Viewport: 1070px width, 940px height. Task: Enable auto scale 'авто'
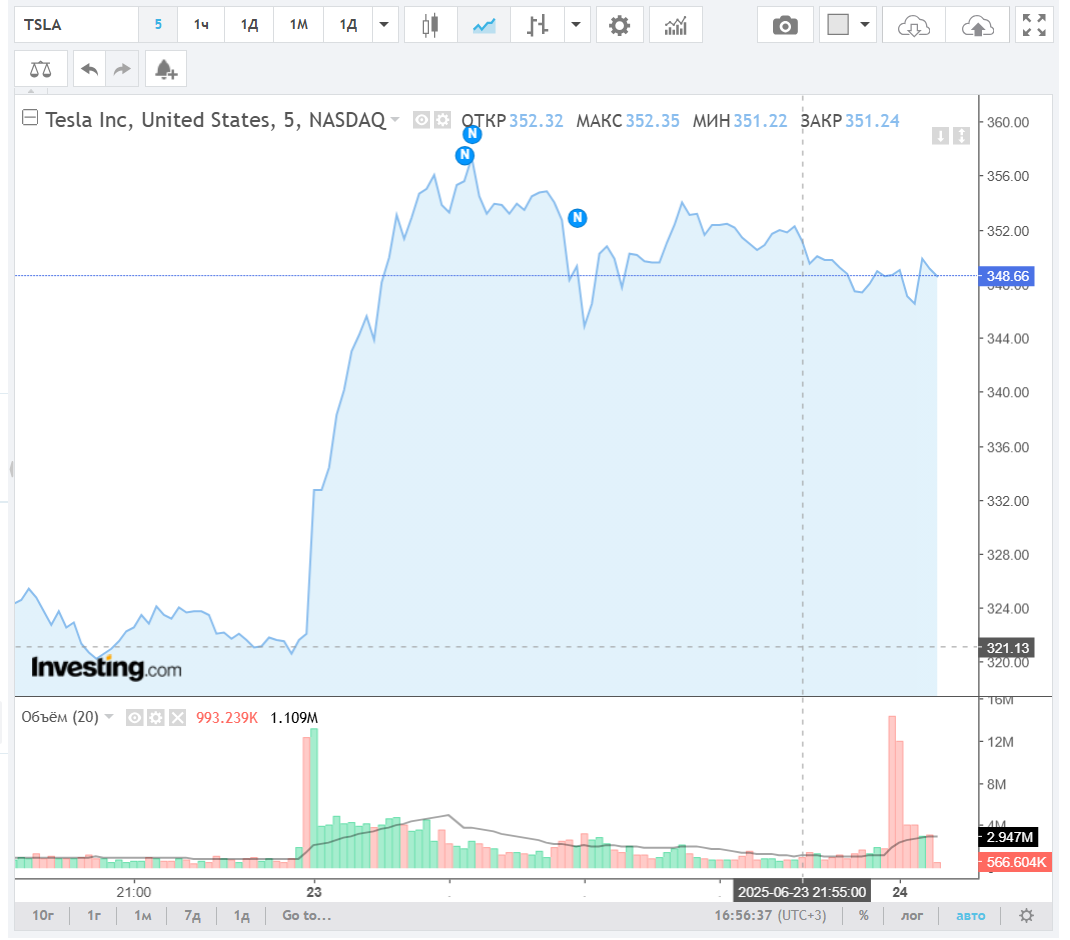click(970, 915)
